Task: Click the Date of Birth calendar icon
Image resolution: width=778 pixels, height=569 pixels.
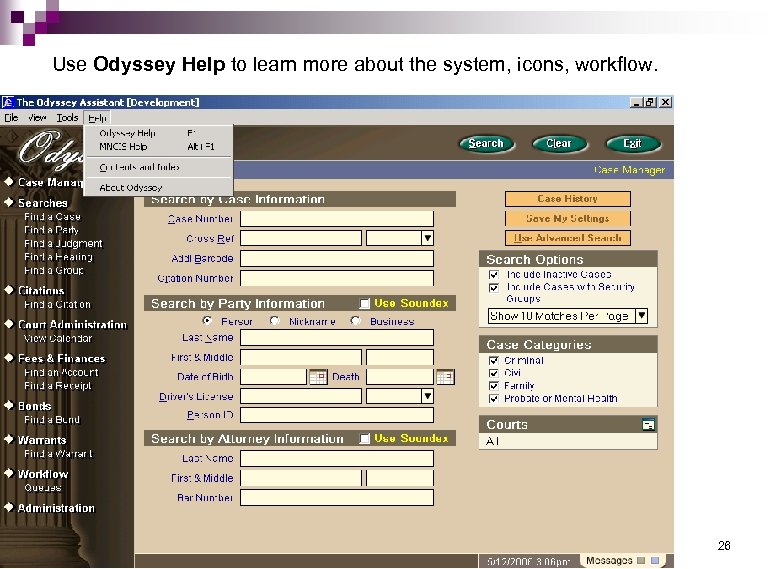Action: pos(318,377)
